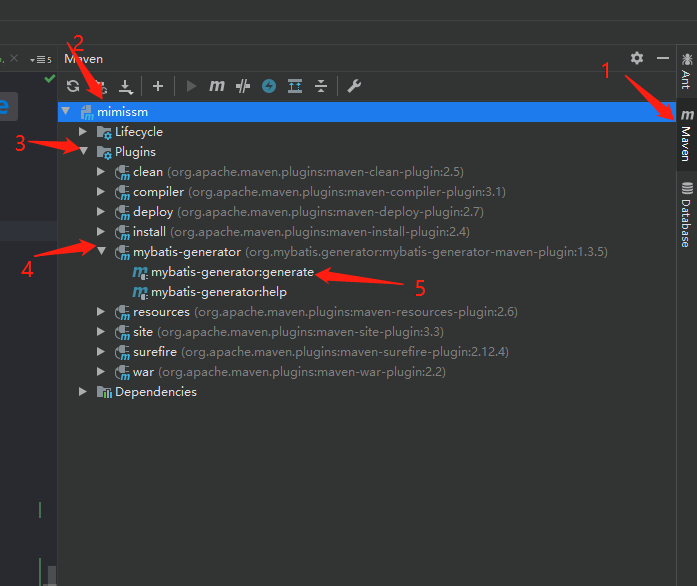
Task: Collapse the mybatis-generator plugin node
Action: pyautogui.click(x=102, y=251)
